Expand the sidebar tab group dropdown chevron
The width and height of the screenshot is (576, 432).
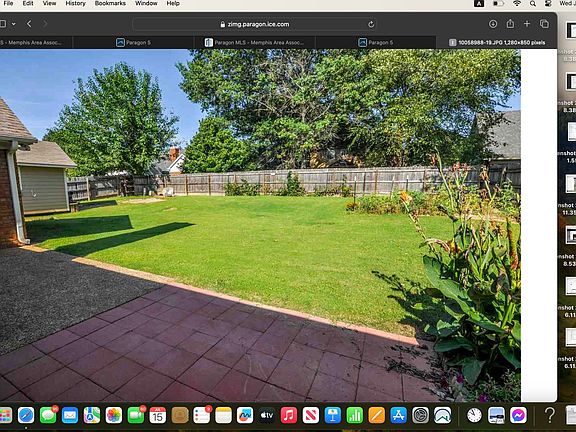(x=14, y=24)
